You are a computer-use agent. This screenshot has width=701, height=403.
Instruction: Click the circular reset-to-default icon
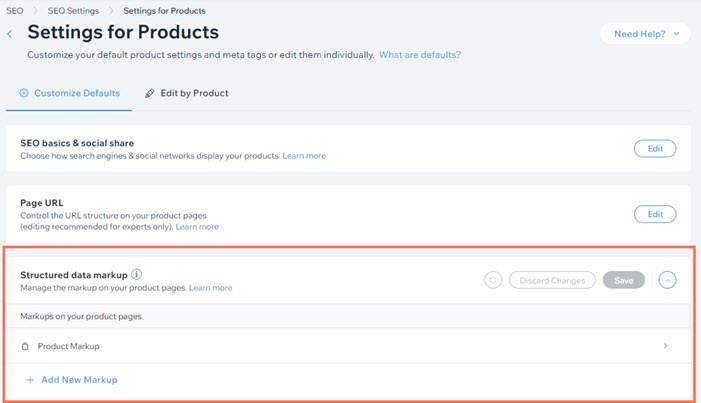[493, 280]
